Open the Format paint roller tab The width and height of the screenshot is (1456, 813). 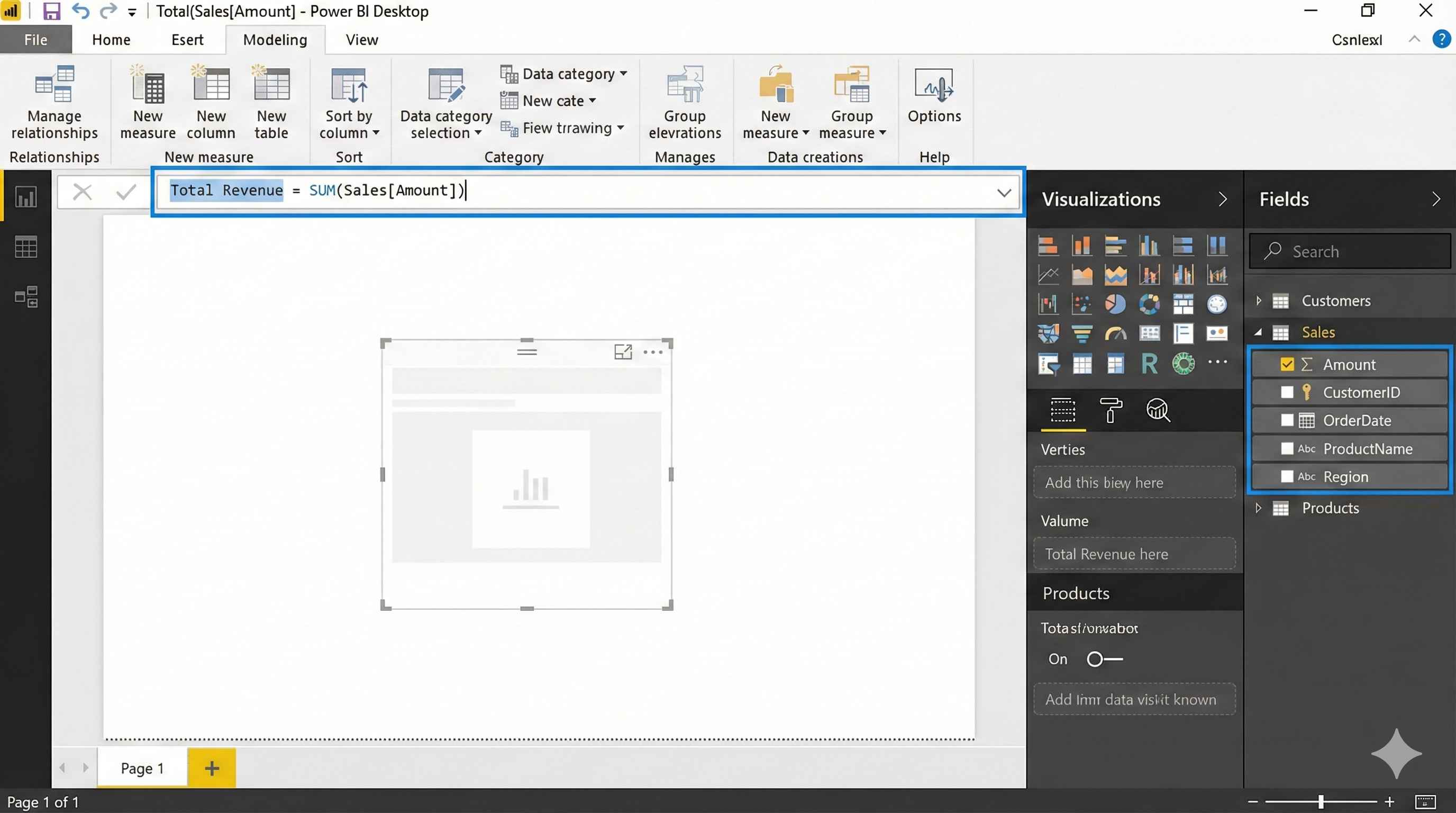point(1110,410)
